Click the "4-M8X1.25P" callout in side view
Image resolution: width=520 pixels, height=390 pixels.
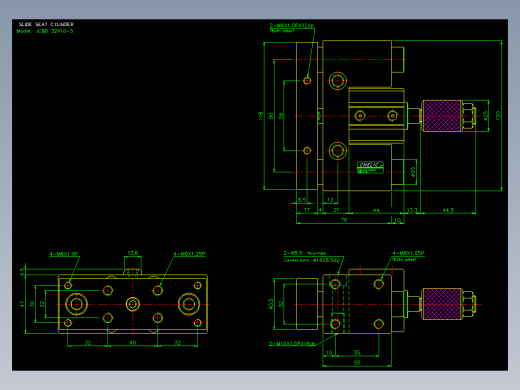(408, 253)
